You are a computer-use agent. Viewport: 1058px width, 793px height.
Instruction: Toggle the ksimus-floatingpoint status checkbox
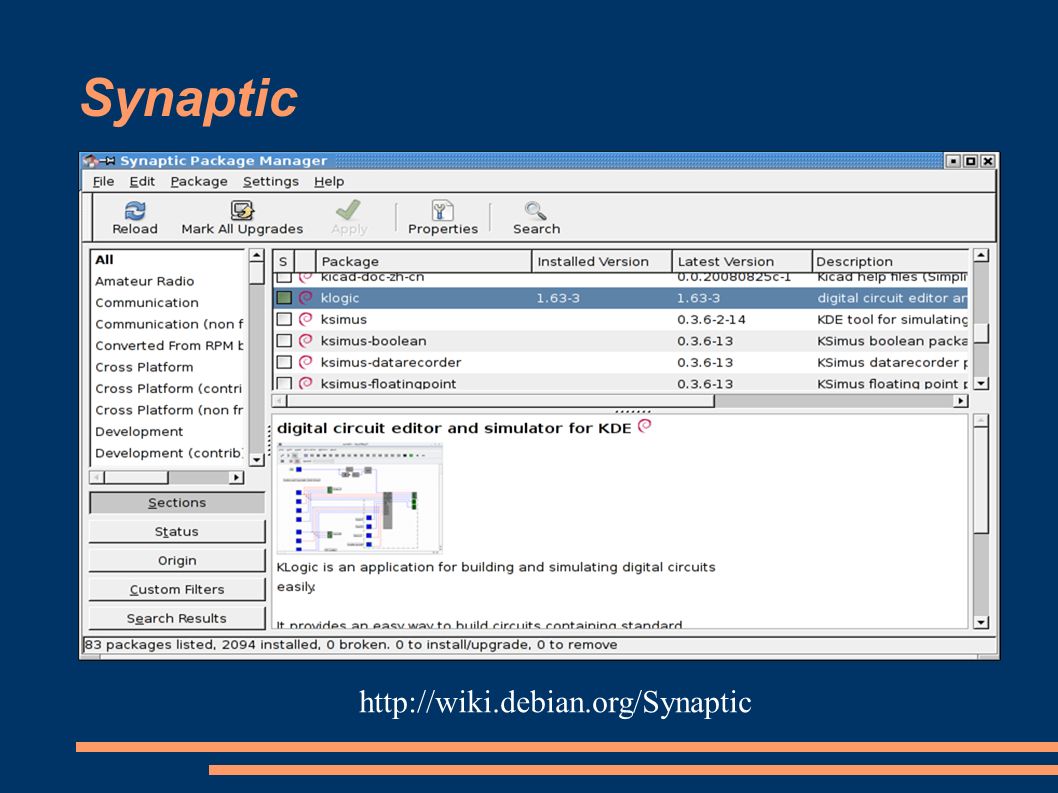click(x=284, y=383)
